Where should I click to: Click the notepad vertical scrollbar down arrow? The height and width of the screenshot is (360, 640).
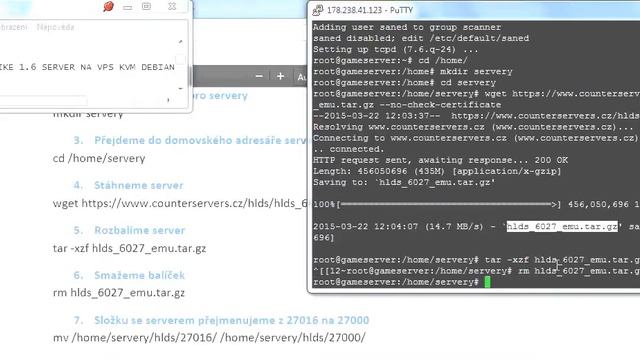tap(180, 88)
